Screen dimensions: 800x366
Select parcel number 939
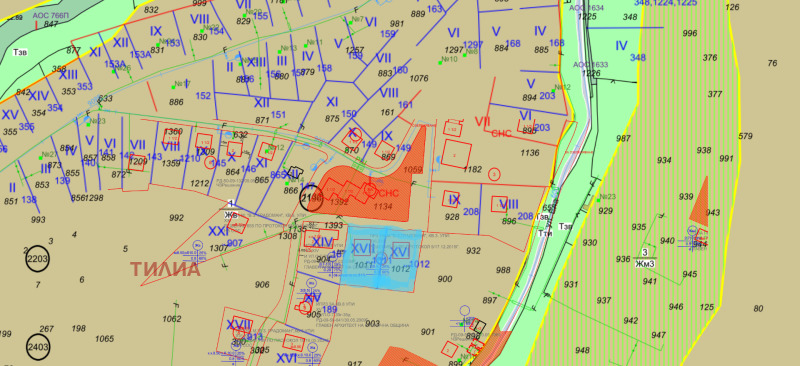[686, 197]
